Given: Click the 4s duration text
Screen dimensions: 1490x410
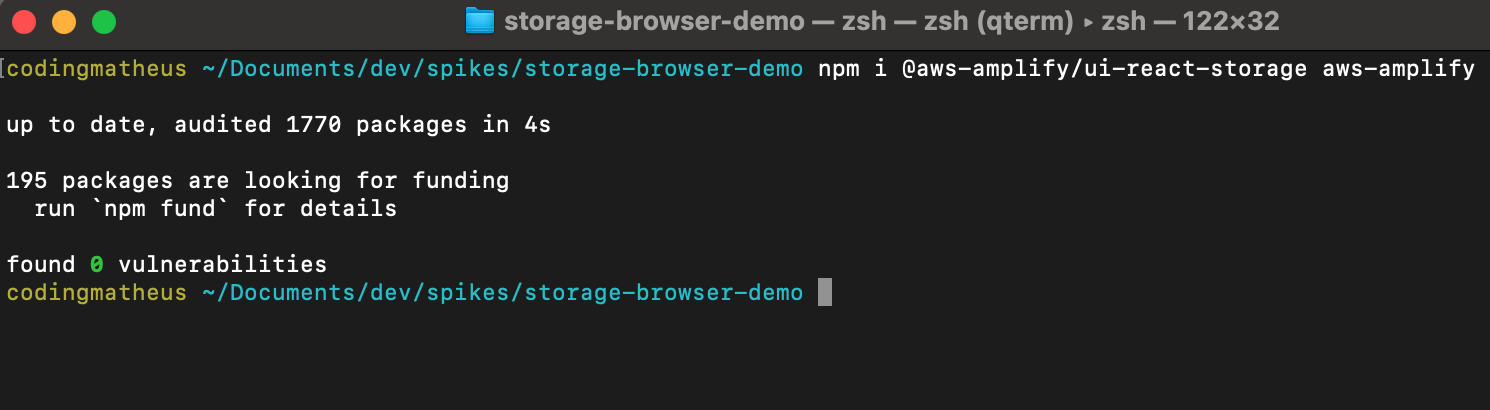Looking at the screenshot, I should click(x=537, y=125).
